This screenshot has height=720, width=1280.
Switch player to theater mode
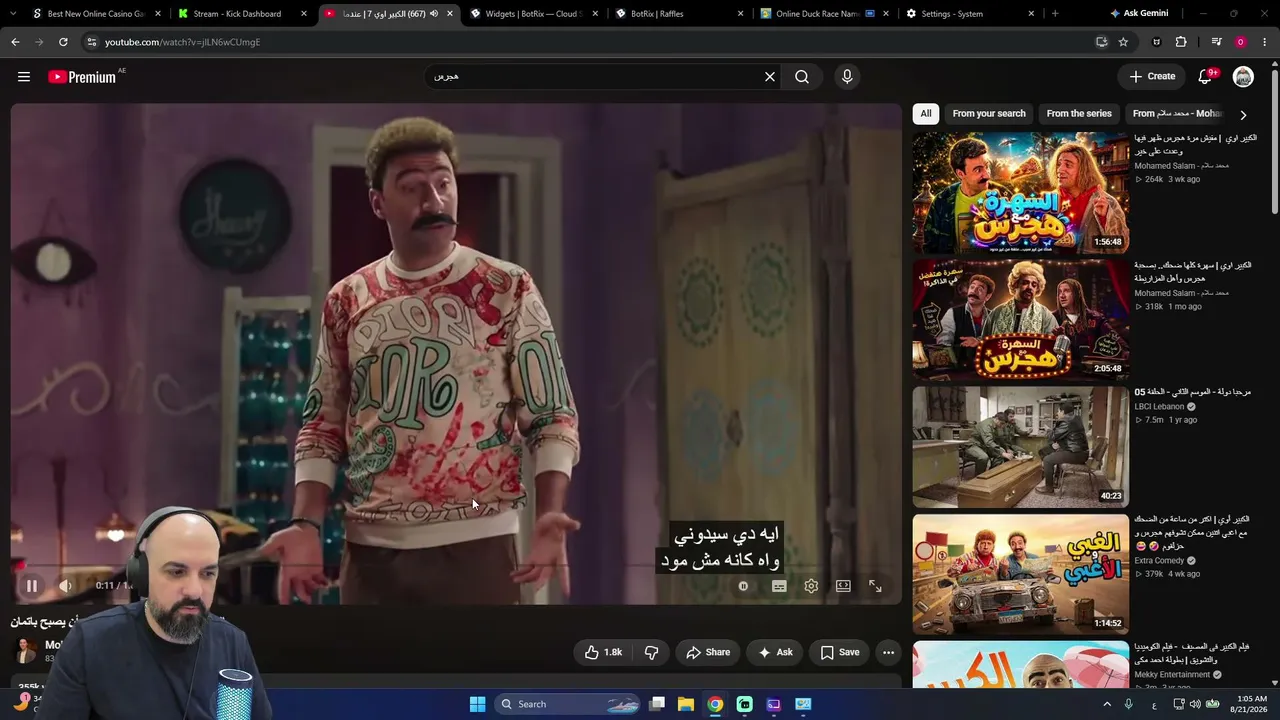pyautogui.click(x=843, y=586)
